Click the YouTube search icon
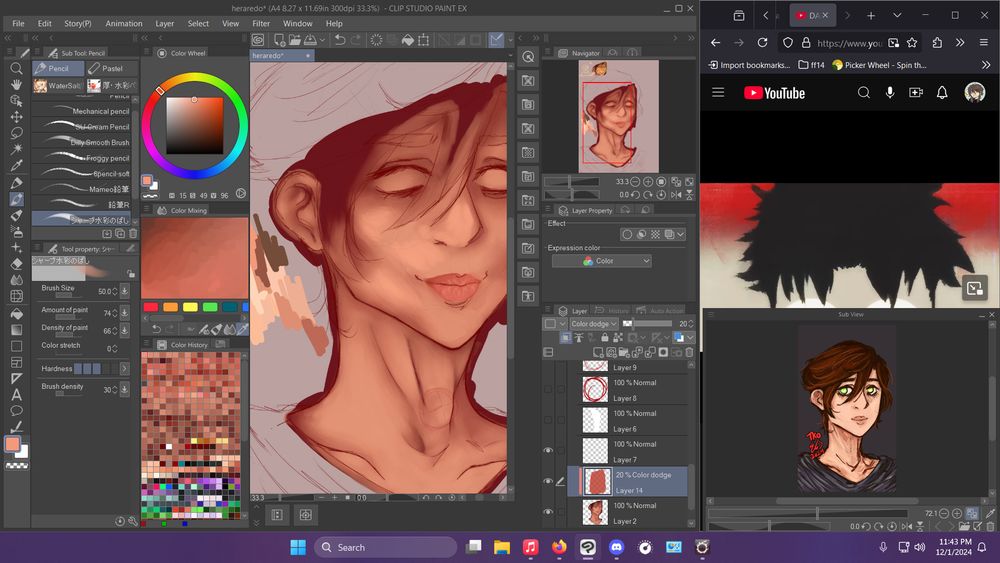1000x563 pixels. (864, 92)
